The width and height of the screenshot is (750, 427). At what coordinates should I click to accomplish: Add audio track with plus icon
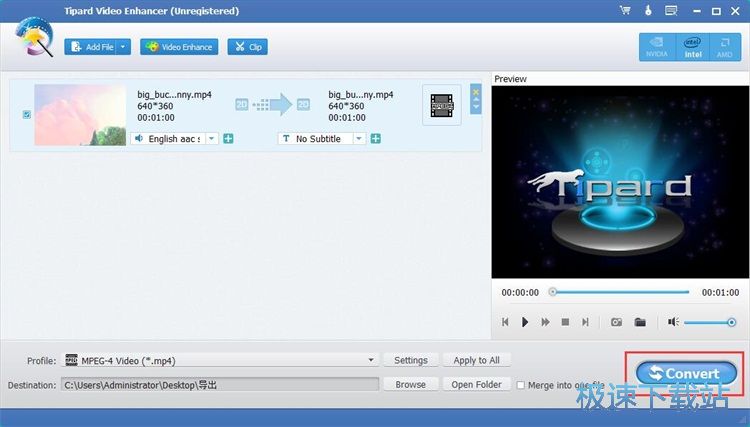[229, 139]
